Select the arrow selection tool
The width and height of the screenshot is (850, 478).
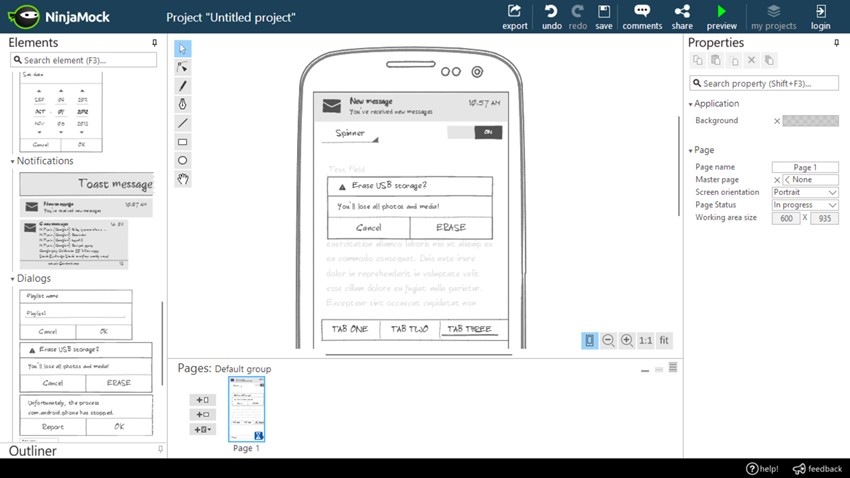pyautogui.click(x=182, y=49)
